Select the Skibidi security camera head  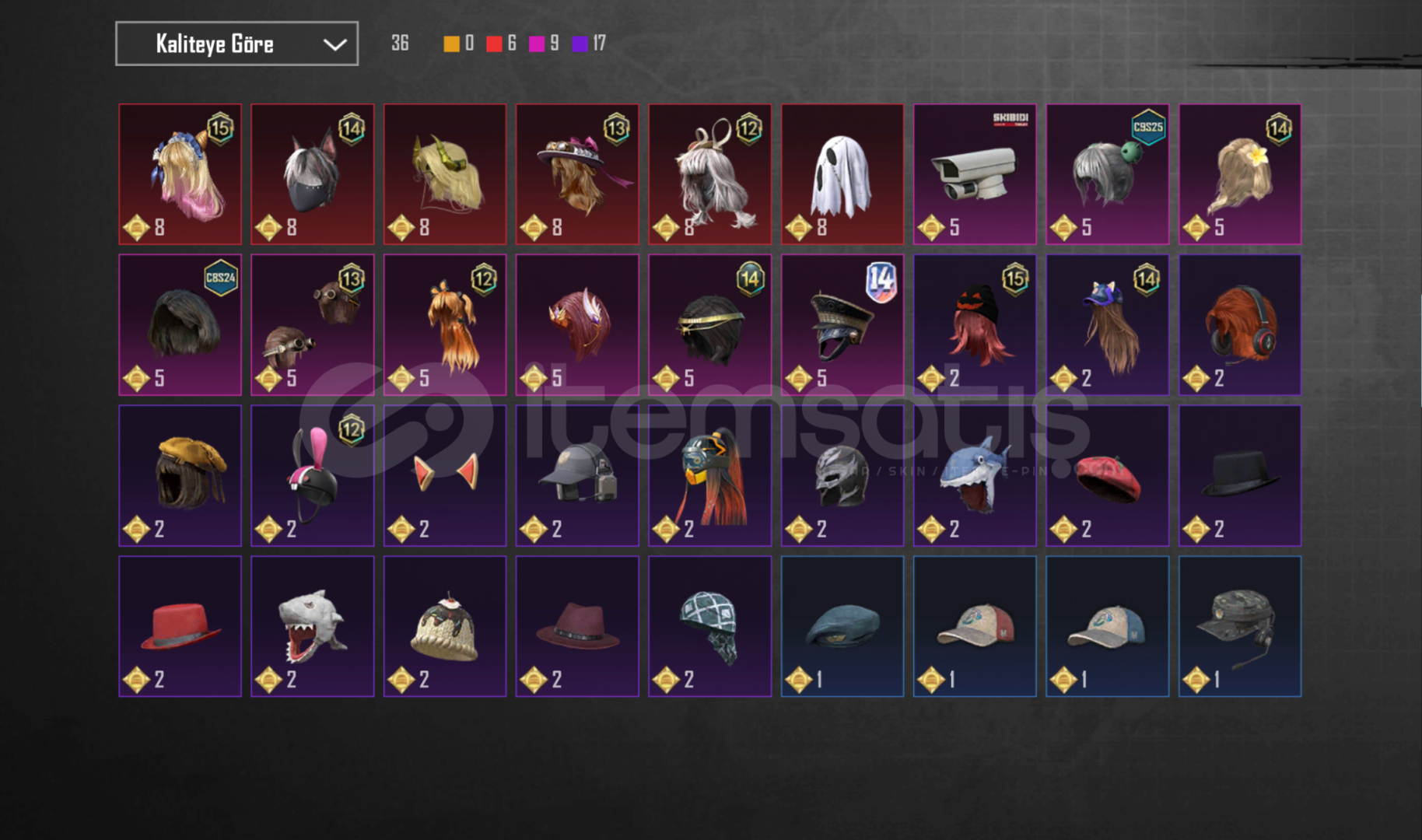point(975,174)
